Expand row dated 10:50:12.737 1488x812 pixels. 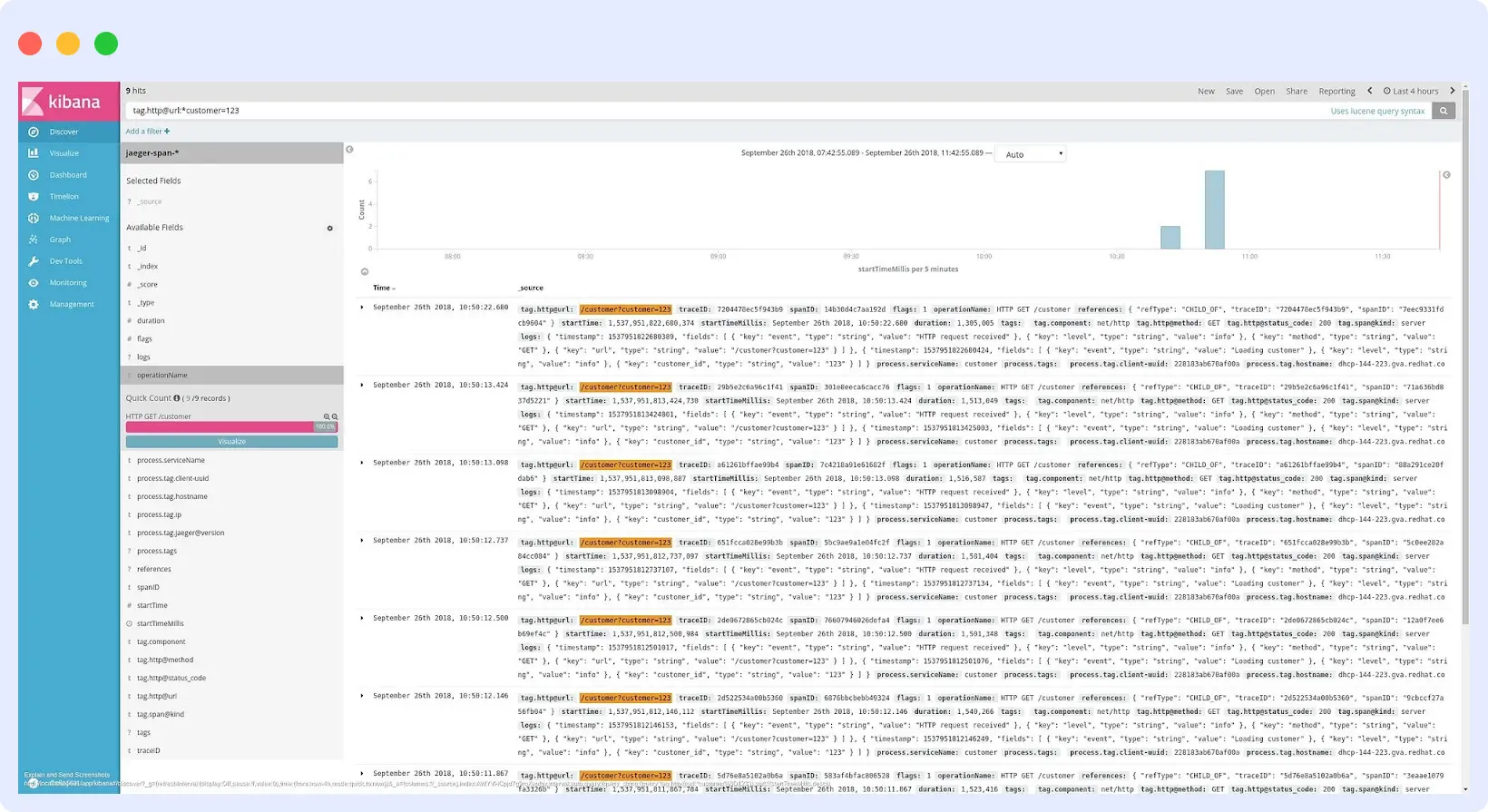point(362,541)
